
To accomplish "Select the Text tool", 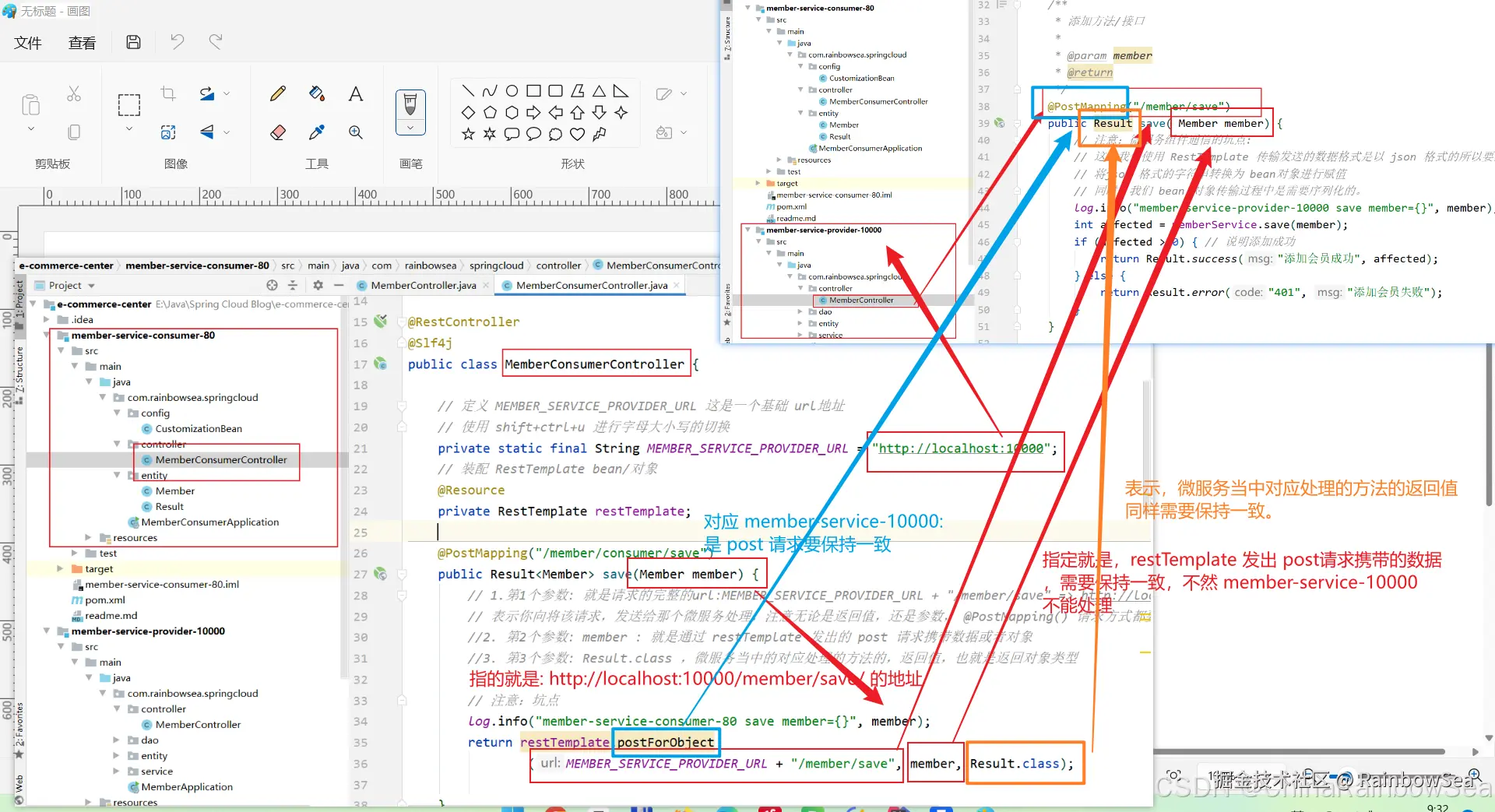I will tap(356, 94).
